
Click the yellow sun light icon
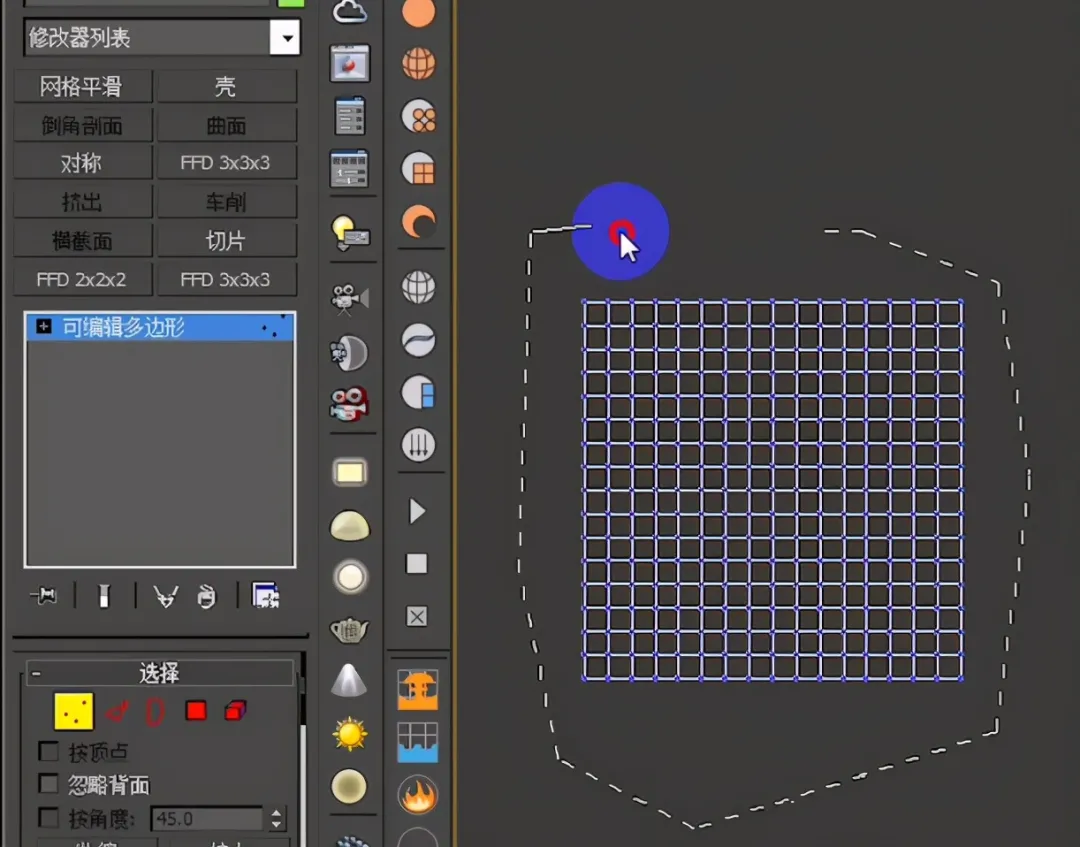click(350, 735)
